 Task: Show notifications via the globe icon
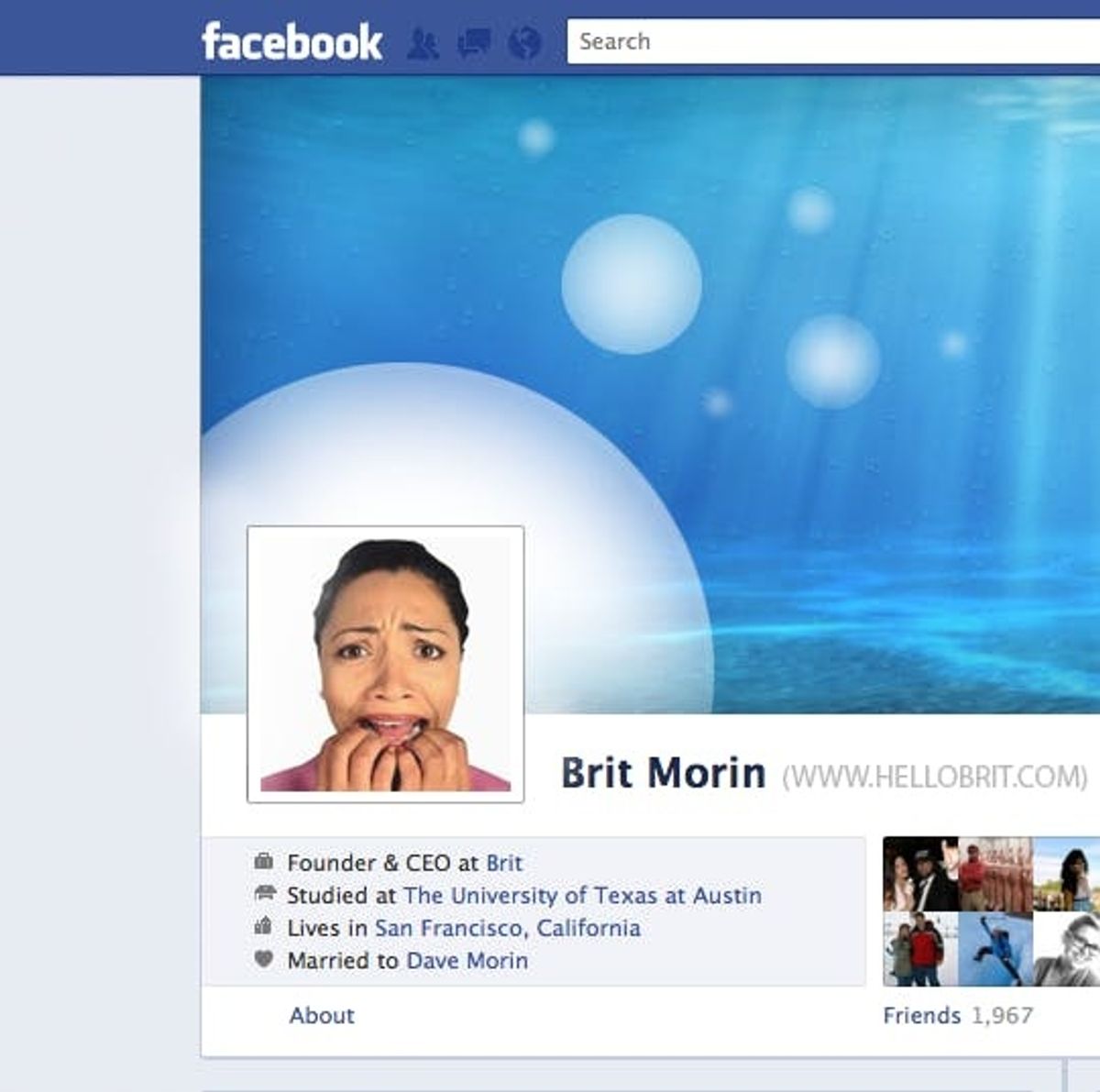point(524,43)
